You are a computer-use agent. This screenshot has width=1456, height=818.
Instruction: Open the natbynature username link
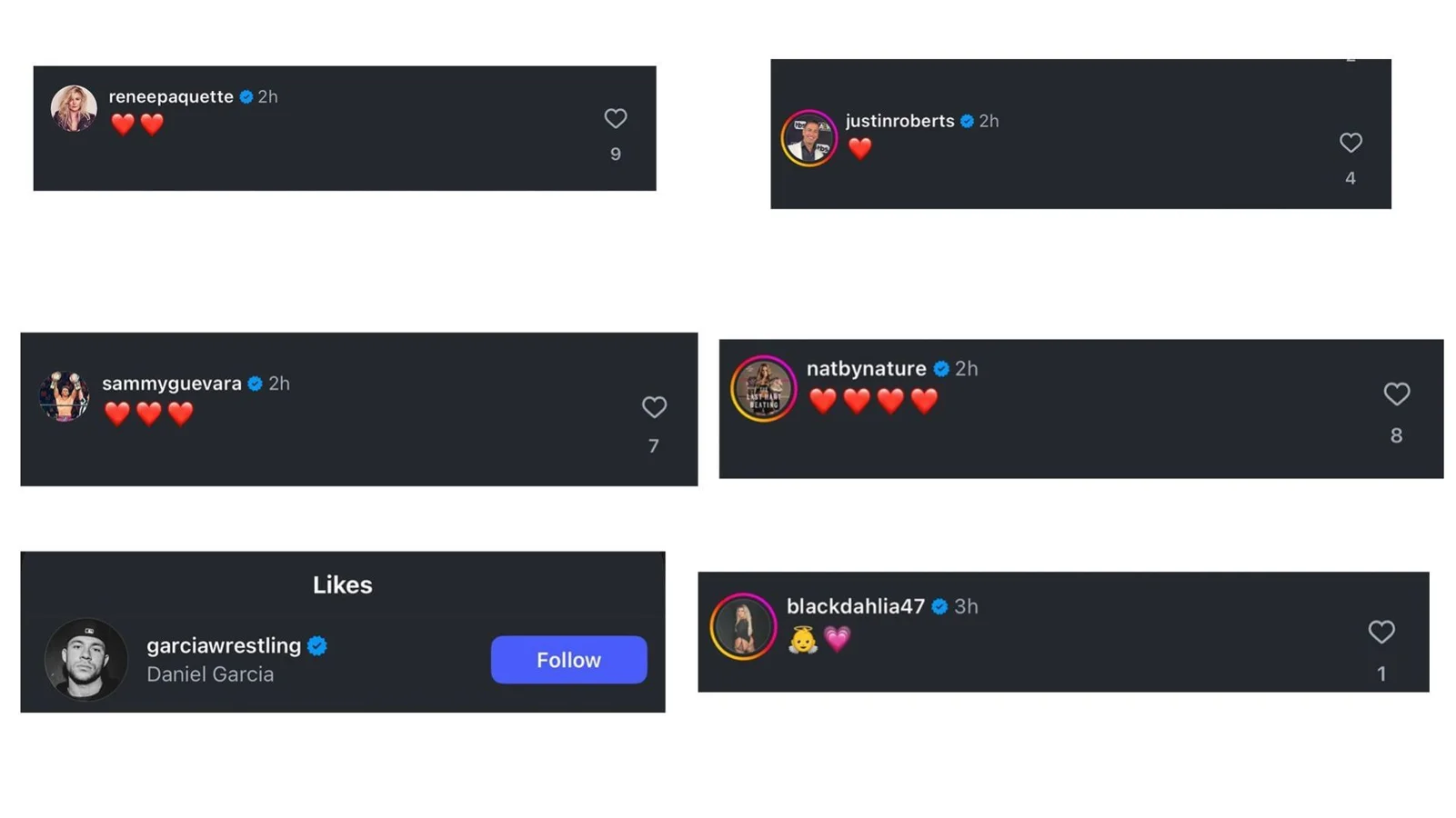pos(866,368)
